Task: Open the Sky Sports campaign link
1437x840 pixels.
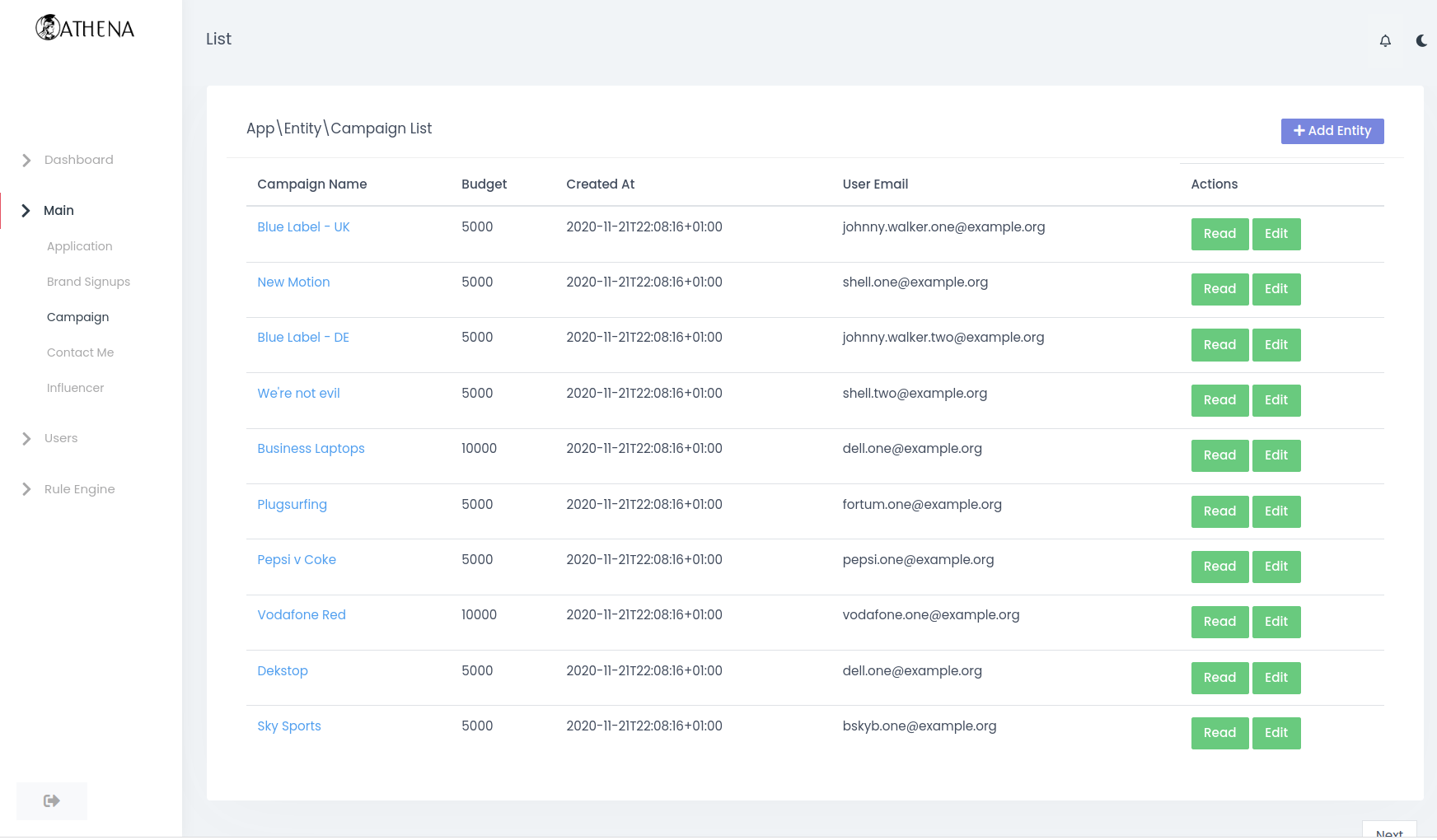Action: pos(289,726)
